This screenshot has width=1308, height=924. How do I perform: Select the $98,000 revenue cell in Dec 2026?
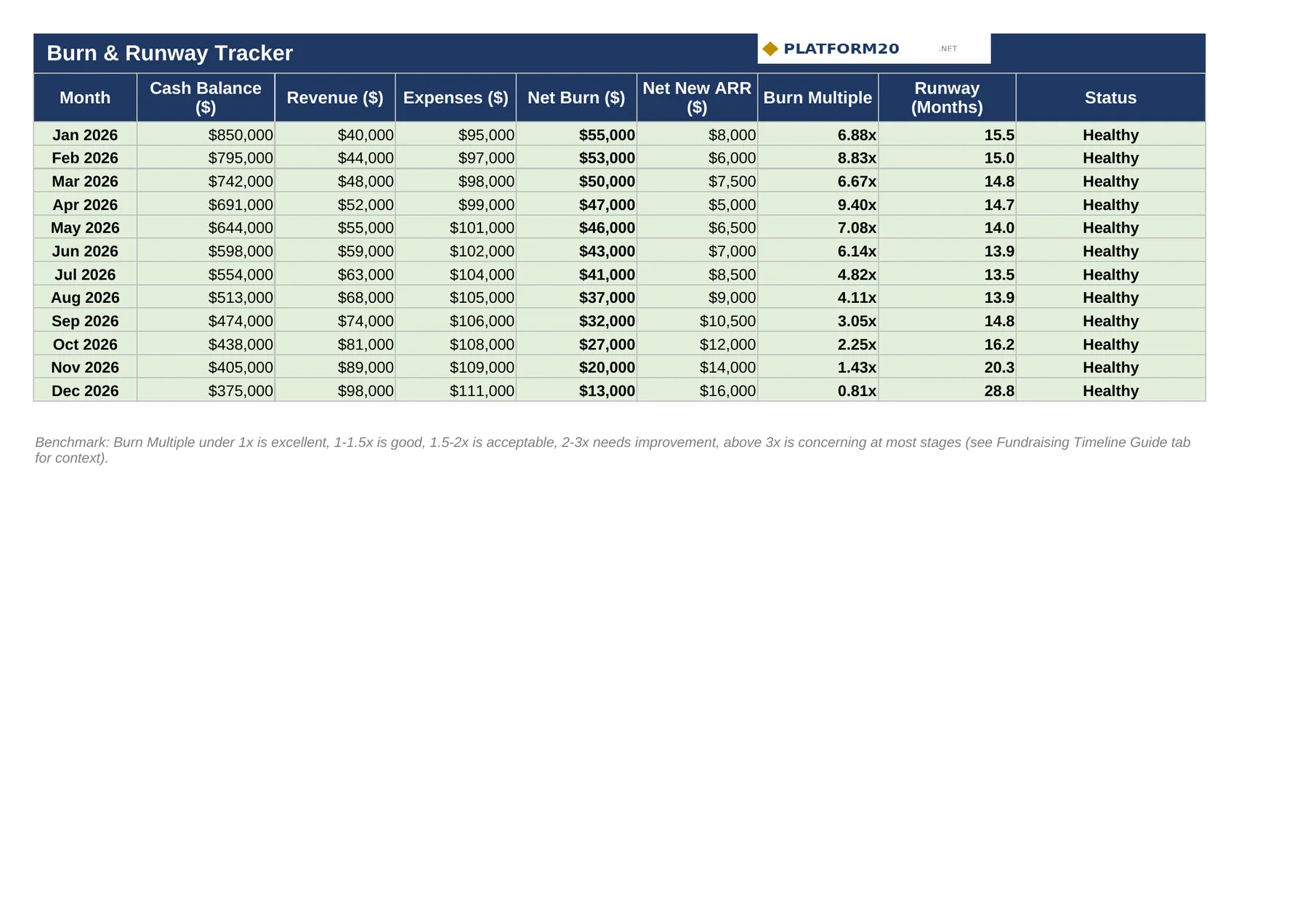pyautogui.click(x=335, y=390)
